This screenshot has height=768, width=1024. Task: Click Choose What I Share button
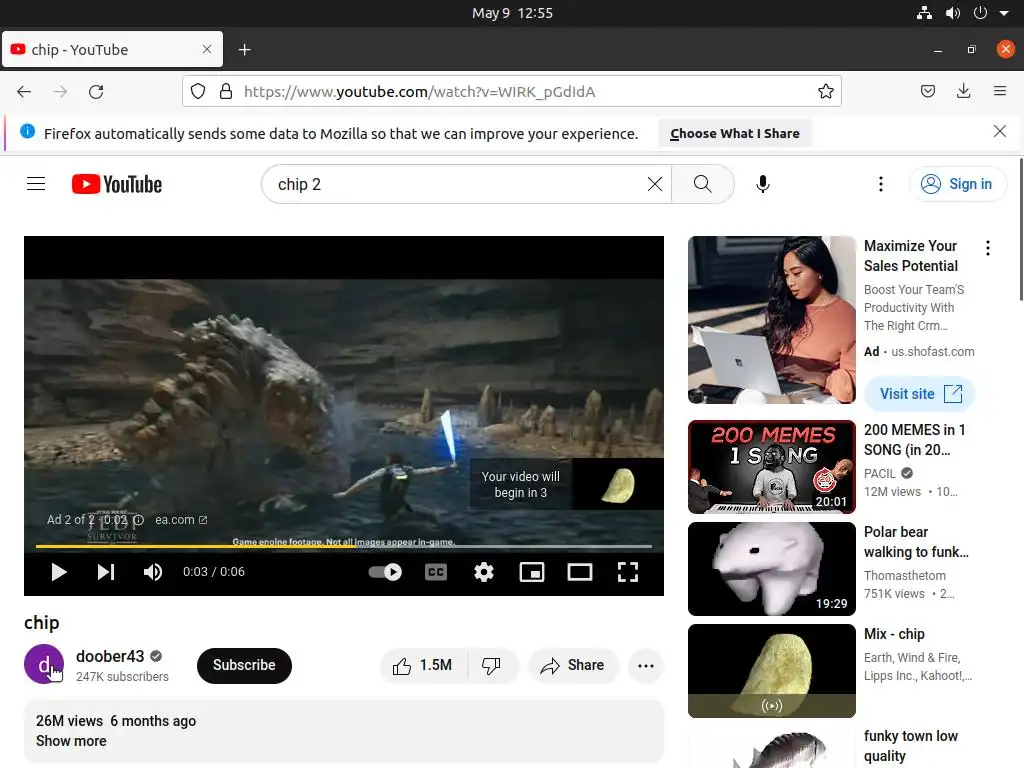pyautogui.click(x=735, y=133)
